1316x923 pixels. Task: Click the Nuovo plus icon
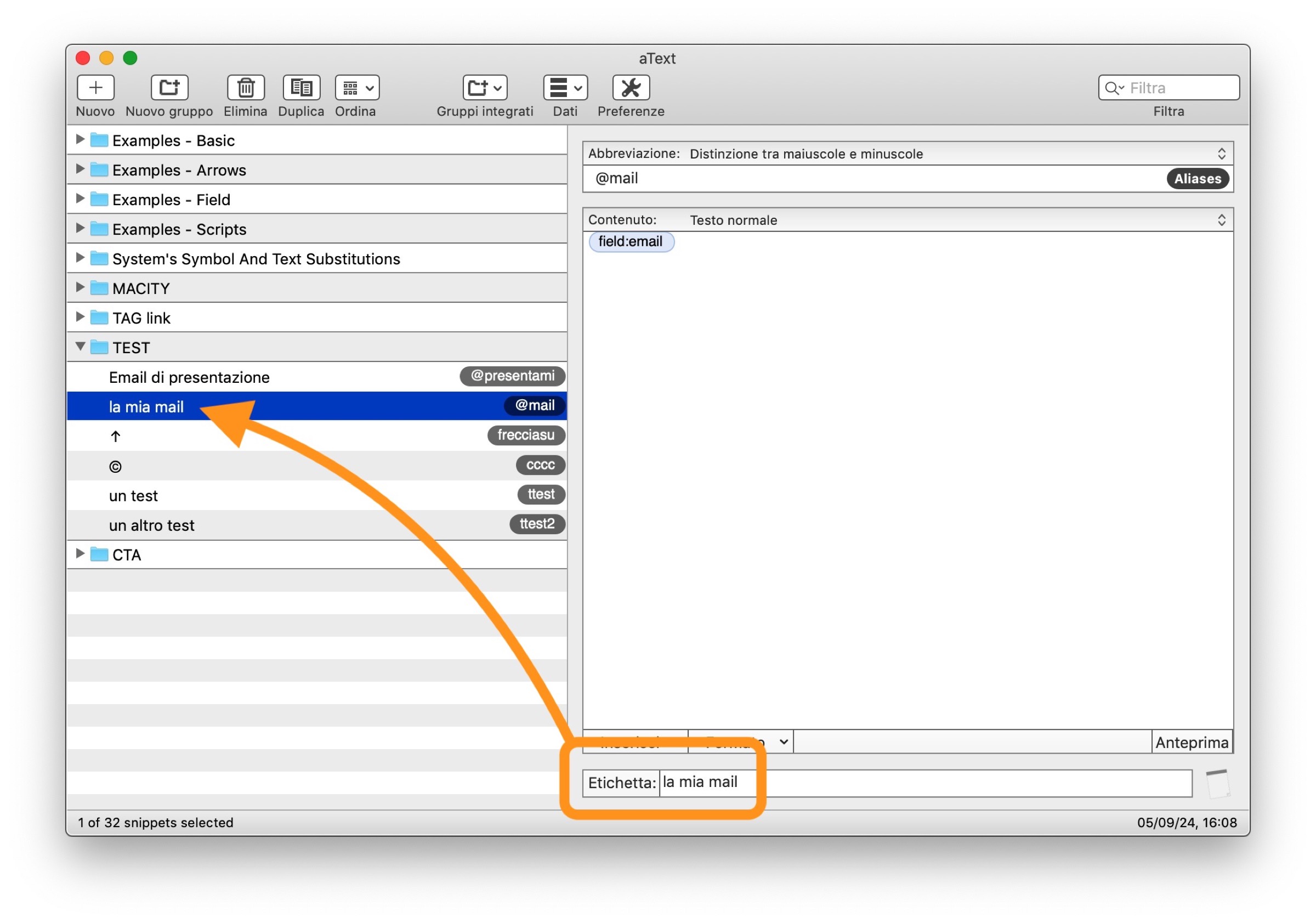coord(96,88)
